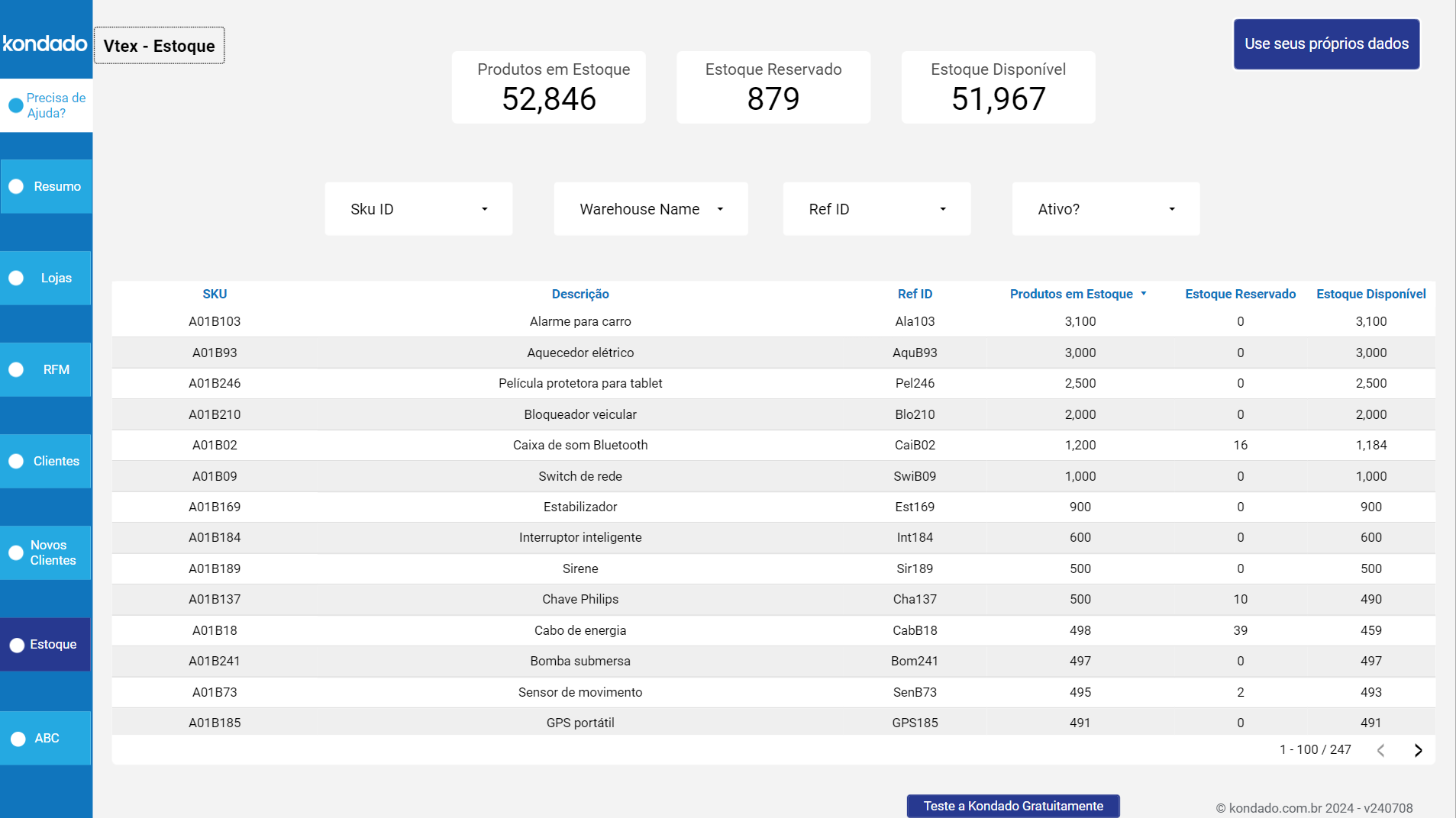Click the kondado logo
1456x818 pixels.
click(x=46, y=43)
